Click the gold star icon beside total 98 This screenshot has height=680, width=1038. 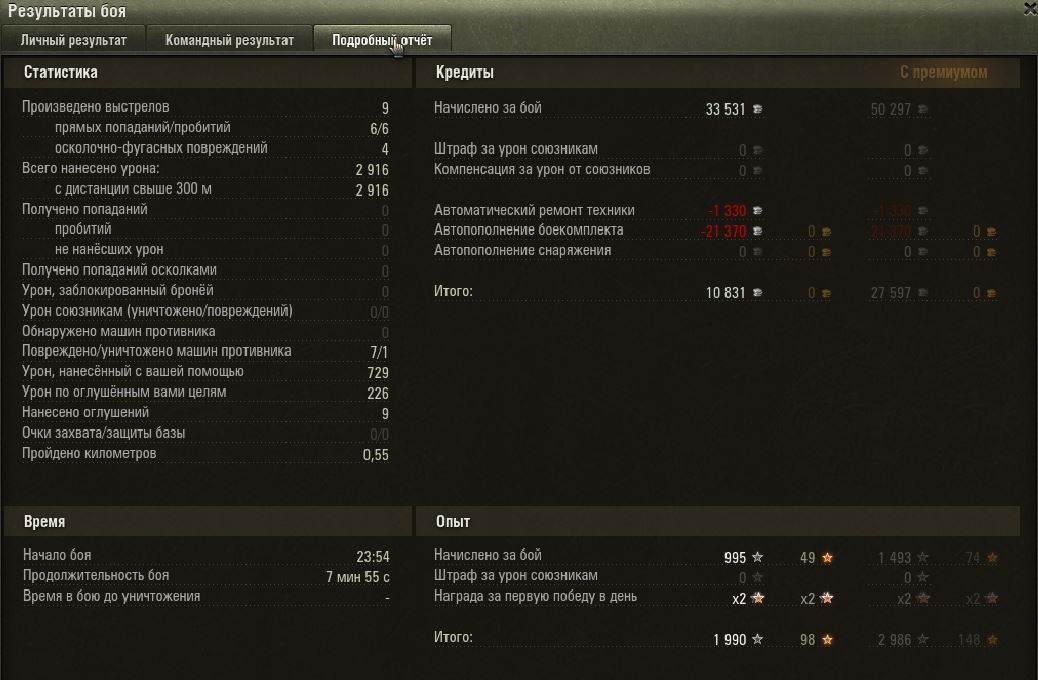tap(827, 640)
